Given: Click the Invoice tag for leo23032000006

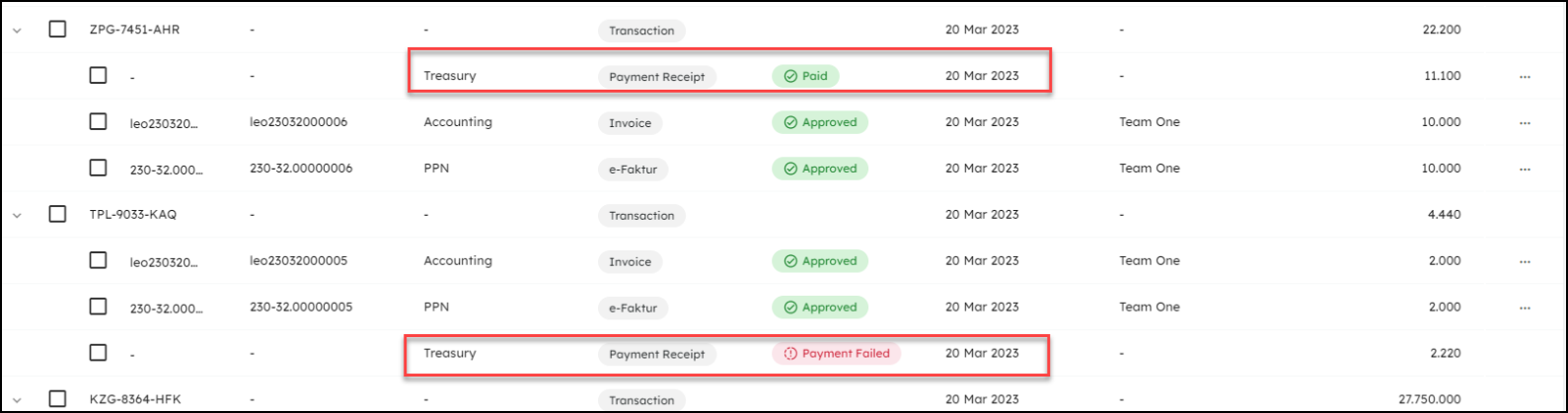Looking at the screenshot, I should (x=630, y=123).
